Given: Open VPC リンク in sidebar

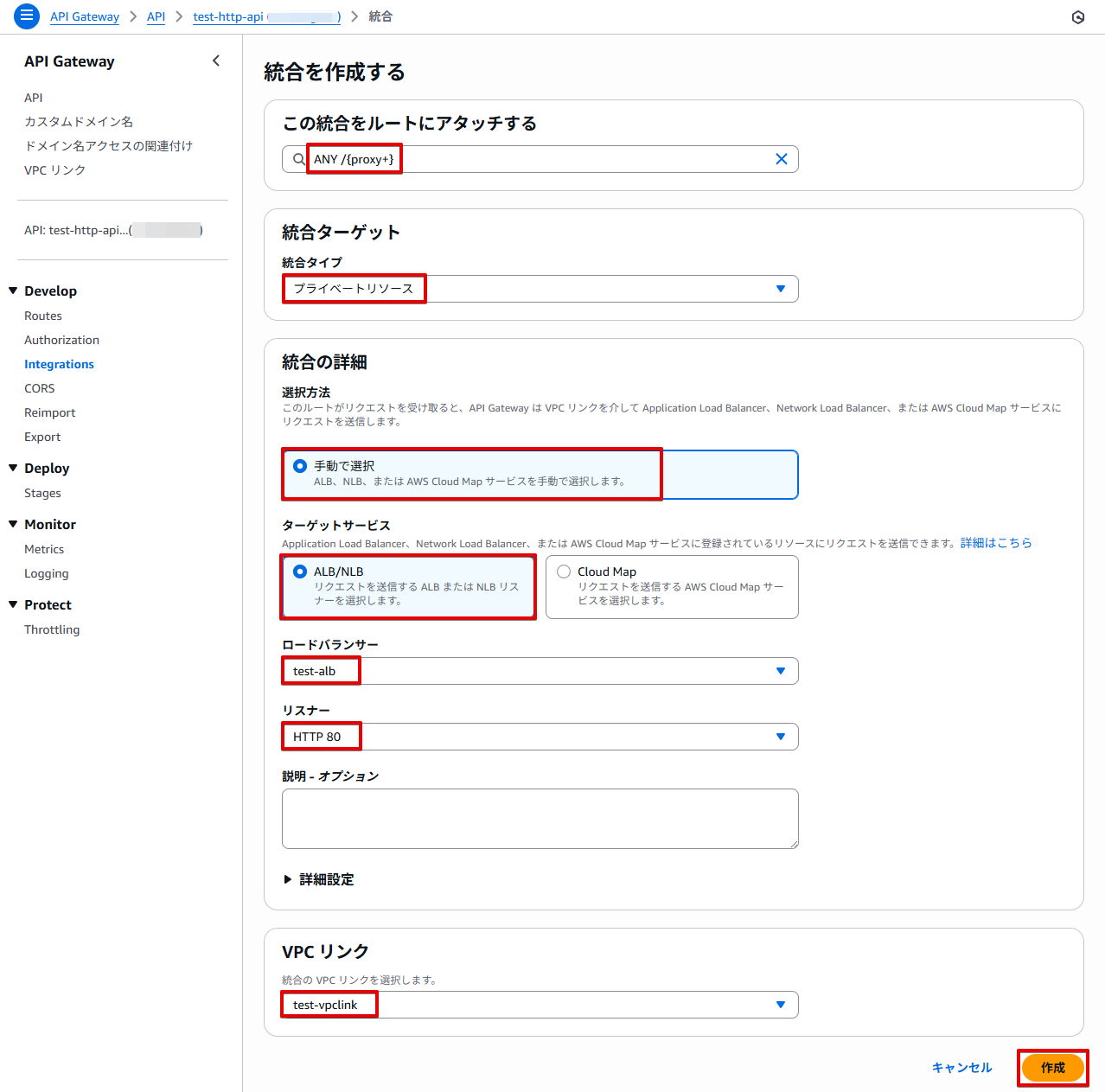Looking at the screenshot, I should point(54,170).
